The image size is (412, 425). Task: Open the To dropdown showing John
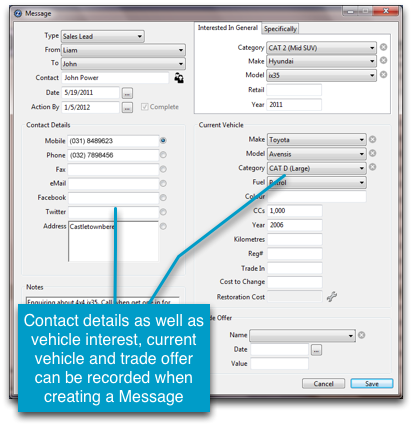click(123, 64)
